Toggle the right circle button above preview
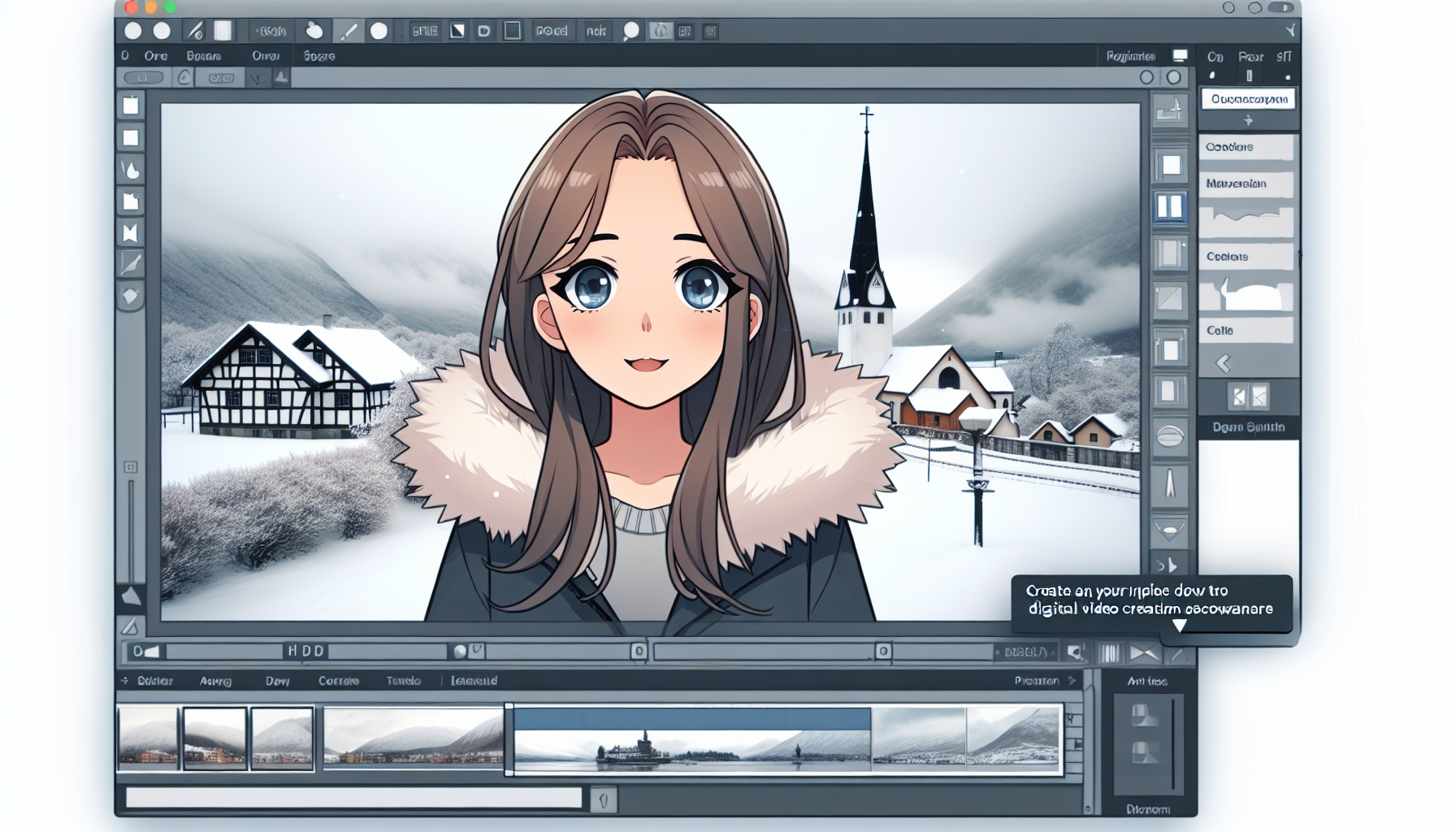 [1173, 77]
